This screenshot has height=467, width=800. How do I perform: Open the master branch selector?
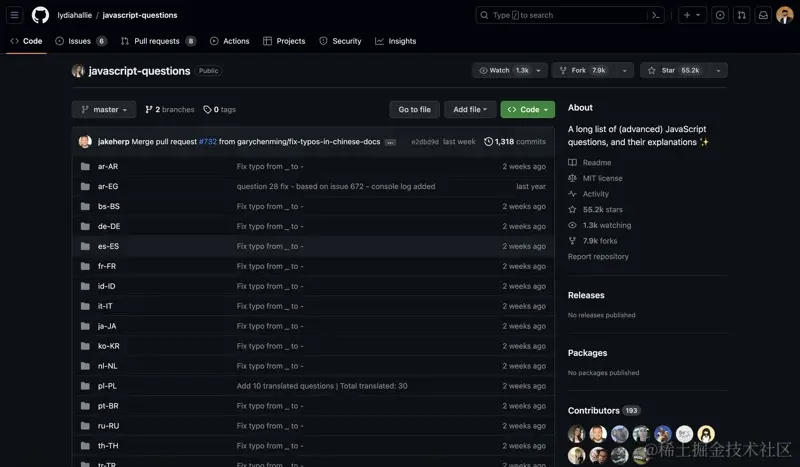(104, 110)
